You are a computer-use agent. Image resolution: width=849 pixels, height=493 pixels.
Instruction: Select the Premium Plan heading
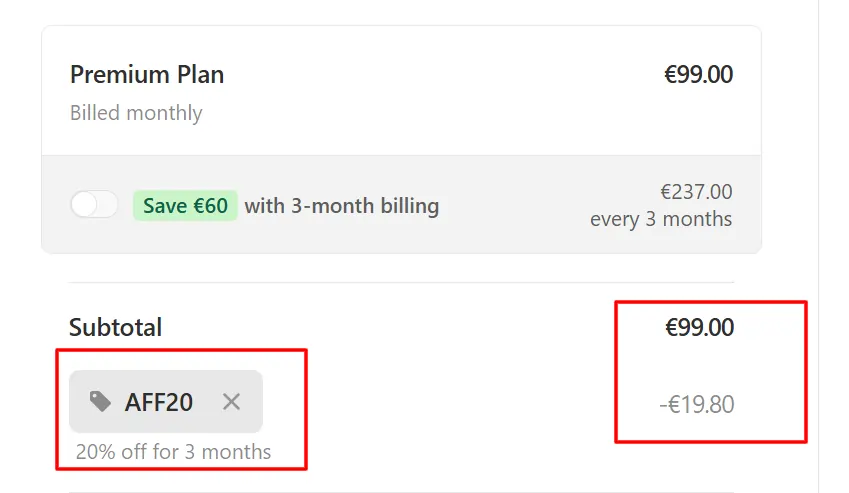(147, 75)
